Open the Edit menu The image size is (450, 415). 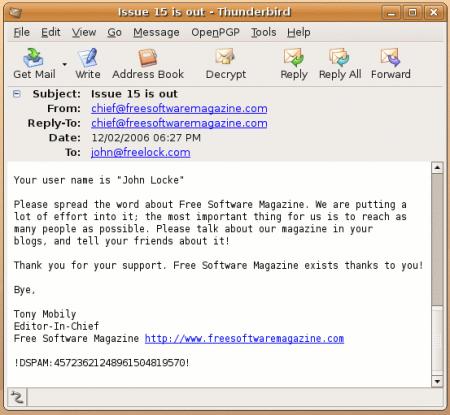tap(51, 32)
